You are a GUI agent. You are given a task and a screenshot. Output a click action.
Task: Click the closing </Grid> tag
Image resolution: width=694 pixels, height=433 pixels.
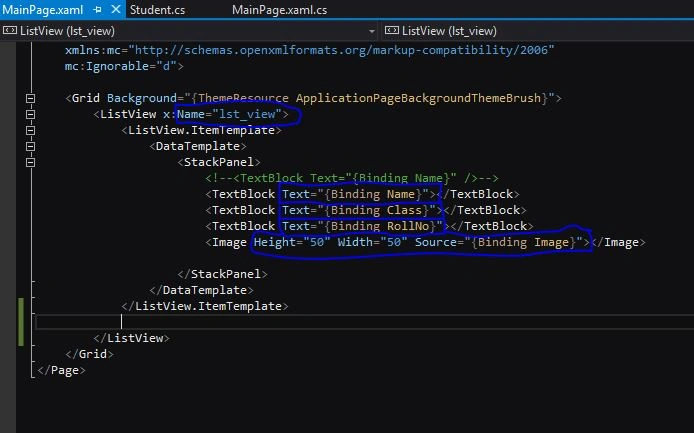click(89, 354)
